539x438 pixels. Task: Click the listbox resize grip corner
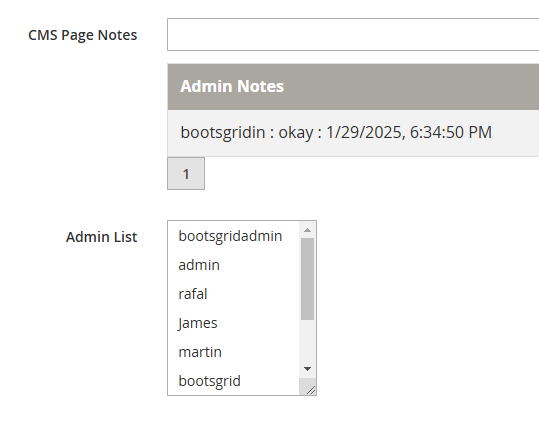(311, 390)
